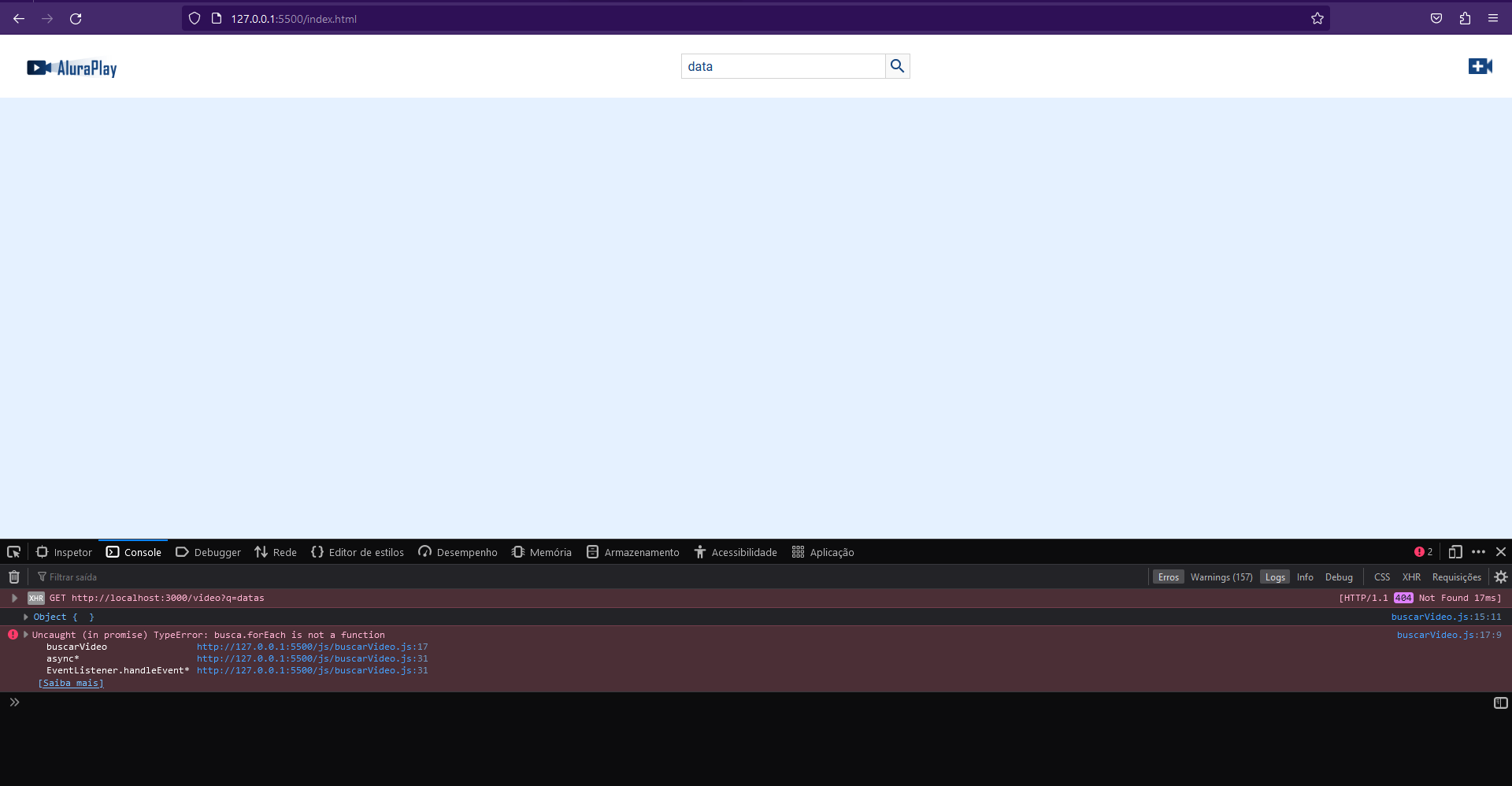Toggle the Logs filter

(1275, 577)
